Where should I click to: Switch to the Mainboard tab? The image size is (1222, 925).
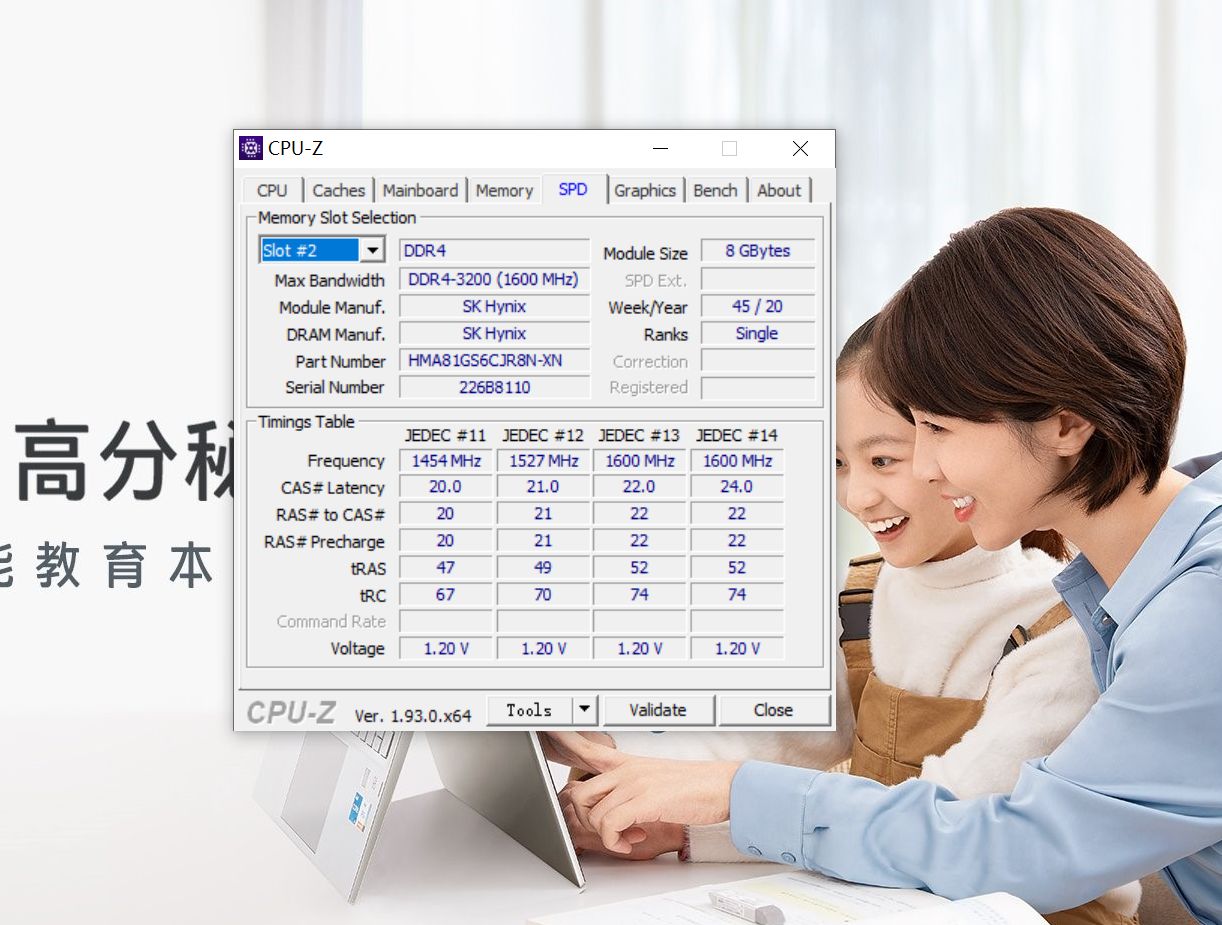point(420,190)
